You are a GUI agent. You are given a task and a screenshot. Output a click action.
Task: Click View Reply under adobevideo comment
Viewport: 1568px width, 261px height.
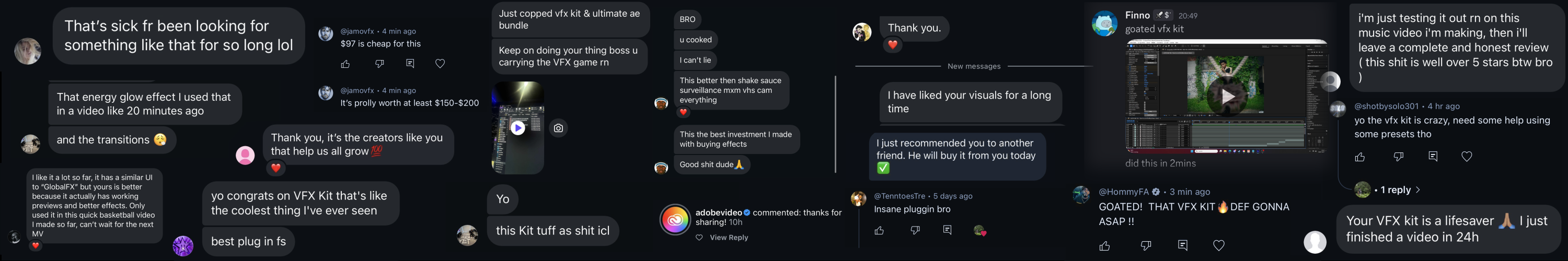point(728,238)
